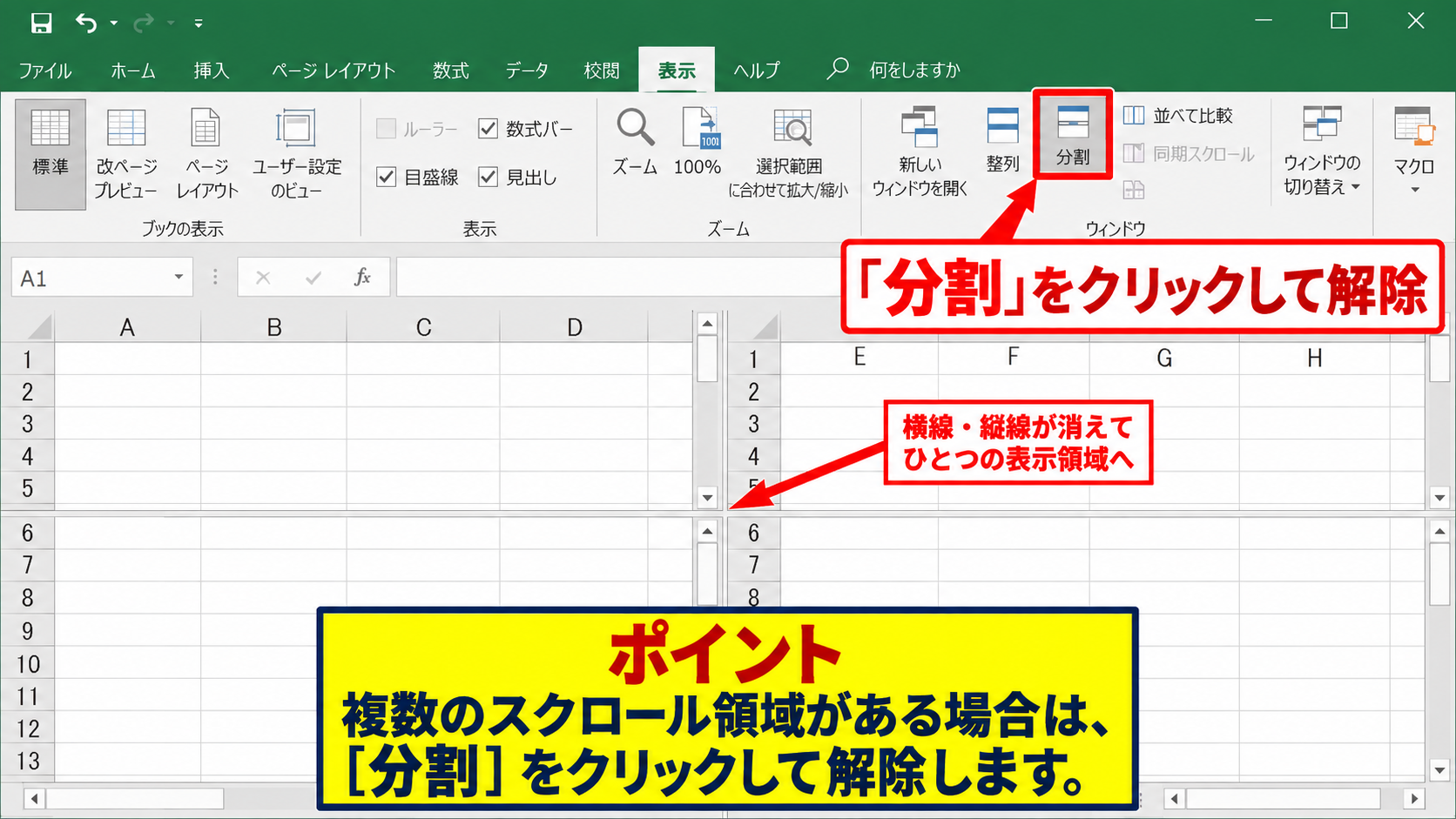Click the scroll right arrow at the bottom right
1456x819 pixels.
(1414, 798)
